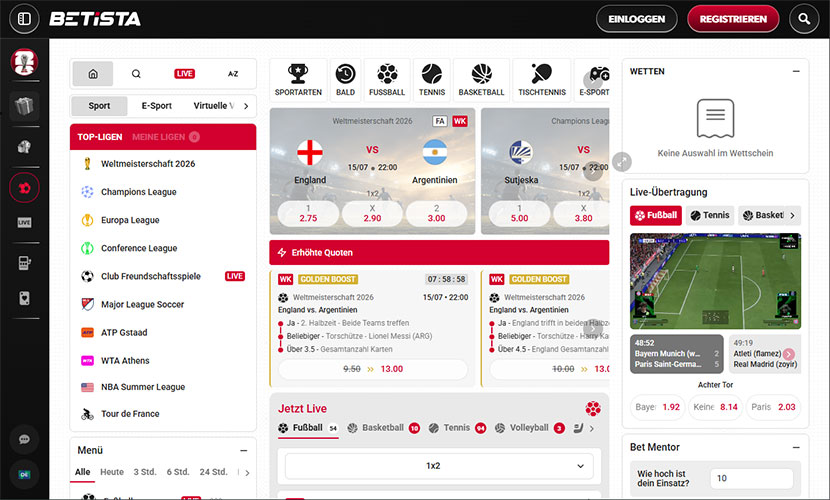Screen dimensions: 830x500
Task: Click the red football icon beside Jetzt Live
Action: point(593,408)
